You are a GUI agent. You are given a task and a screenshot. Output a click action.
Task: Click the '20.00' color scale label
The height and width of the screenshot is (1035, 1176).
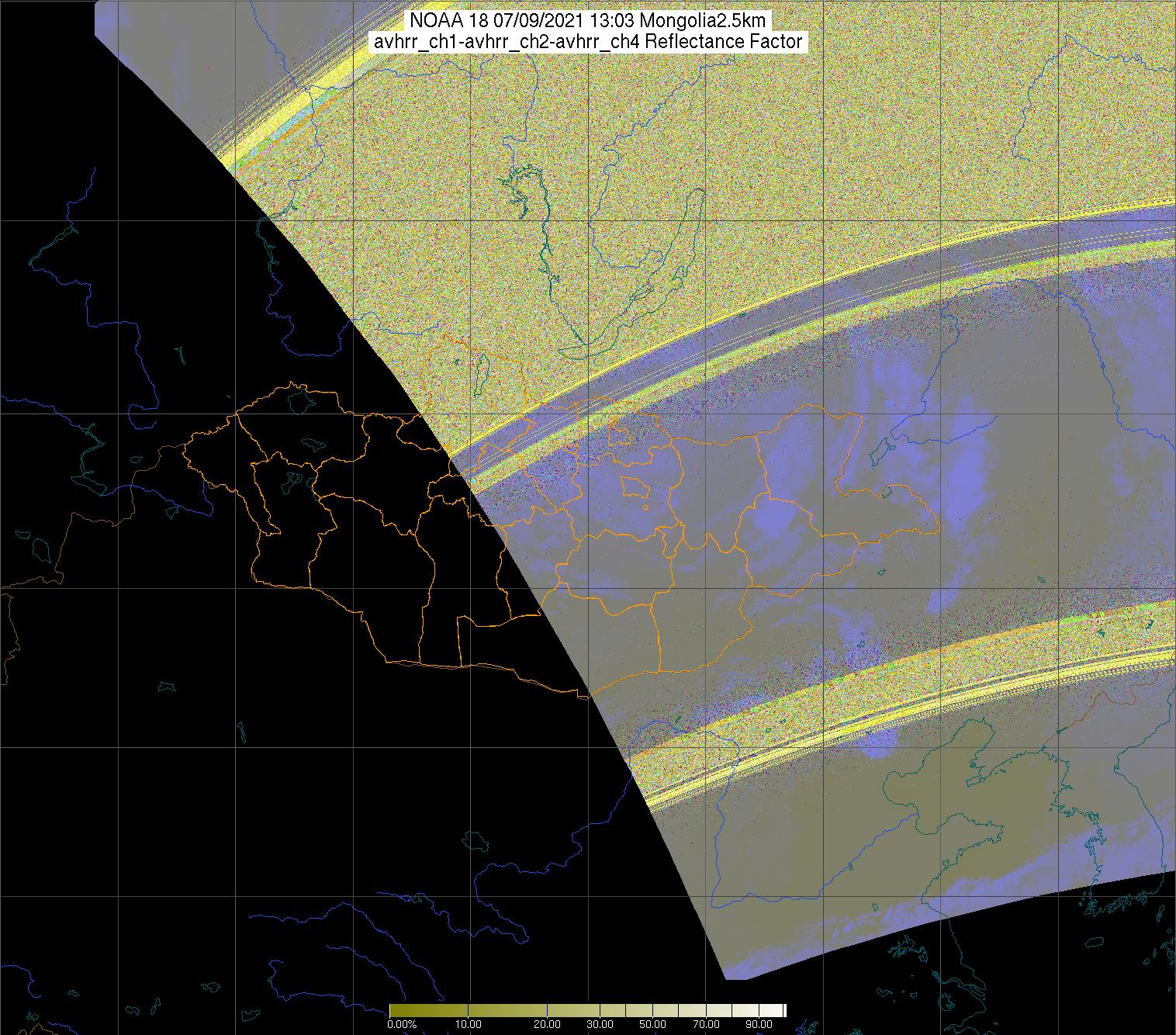(548, 1024)
